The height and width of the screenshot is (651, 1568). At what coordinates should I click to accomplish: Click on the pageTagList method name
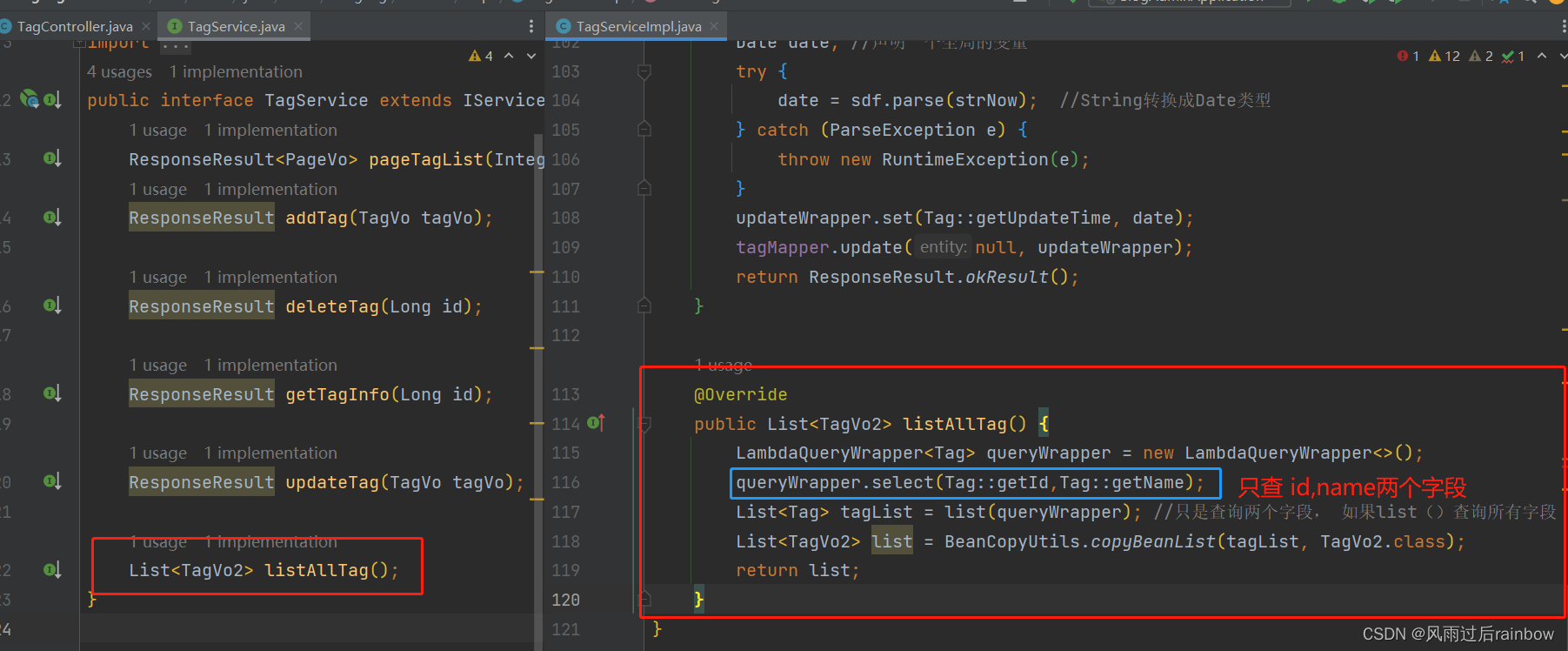426,159
